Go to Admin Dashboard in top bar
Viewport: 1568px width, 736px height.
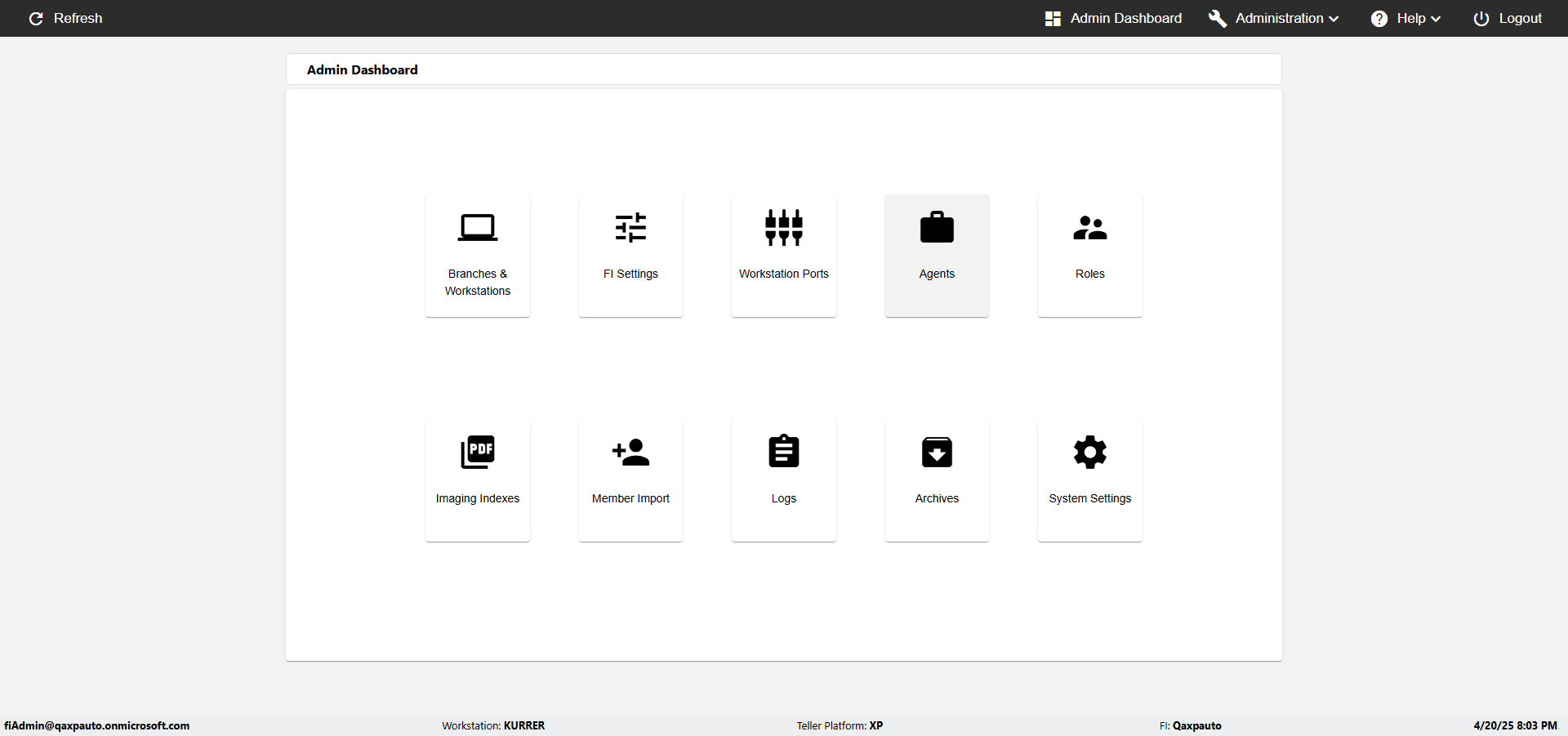pyautogui.click(x=1126, y=18)
